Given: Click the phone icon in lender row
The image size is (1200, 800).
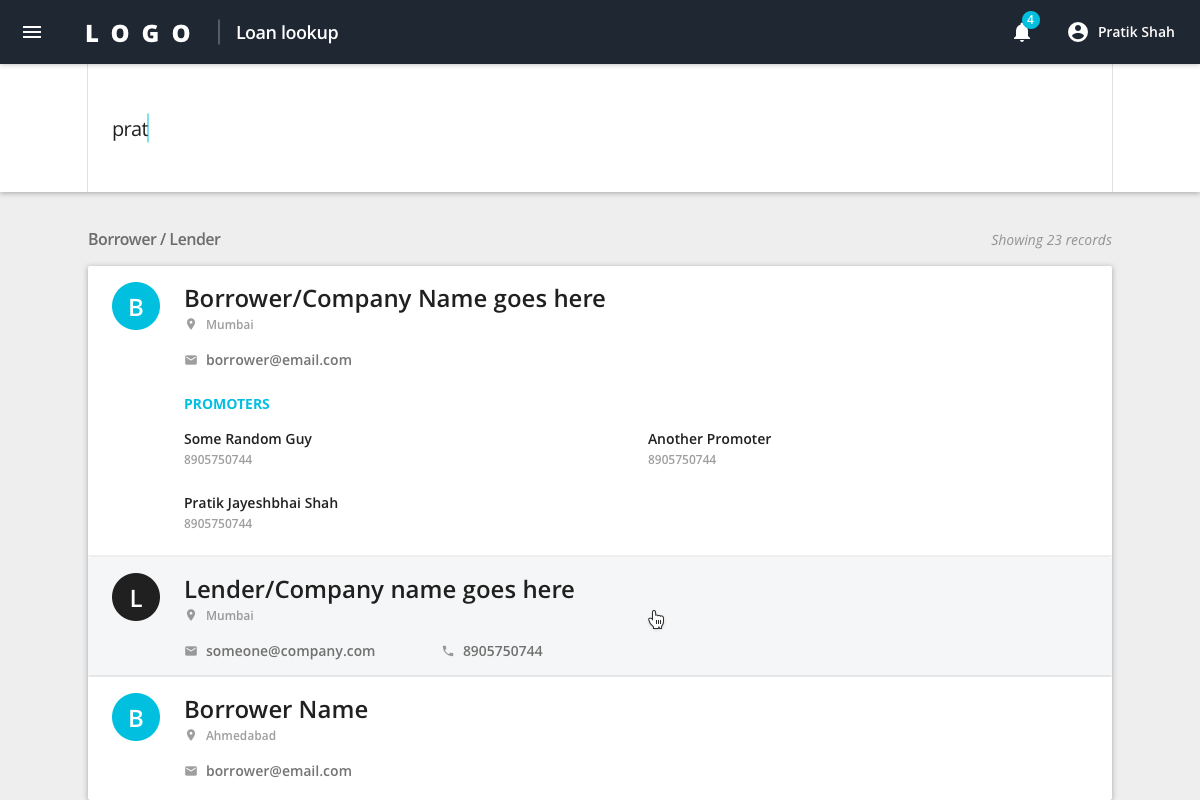Looking at the screenshot, I should [448, 651].
